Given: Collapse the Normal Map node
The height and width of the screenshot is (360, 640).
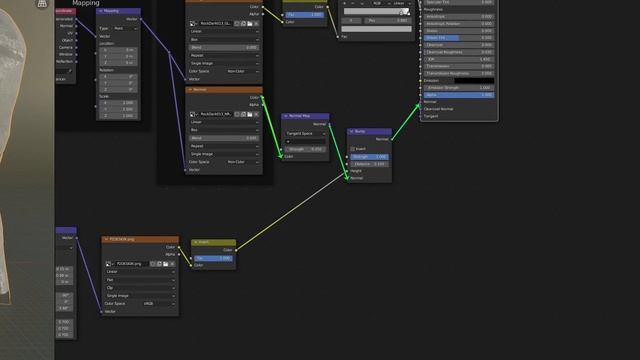Looking at the screenshot, I should point(286,116).
